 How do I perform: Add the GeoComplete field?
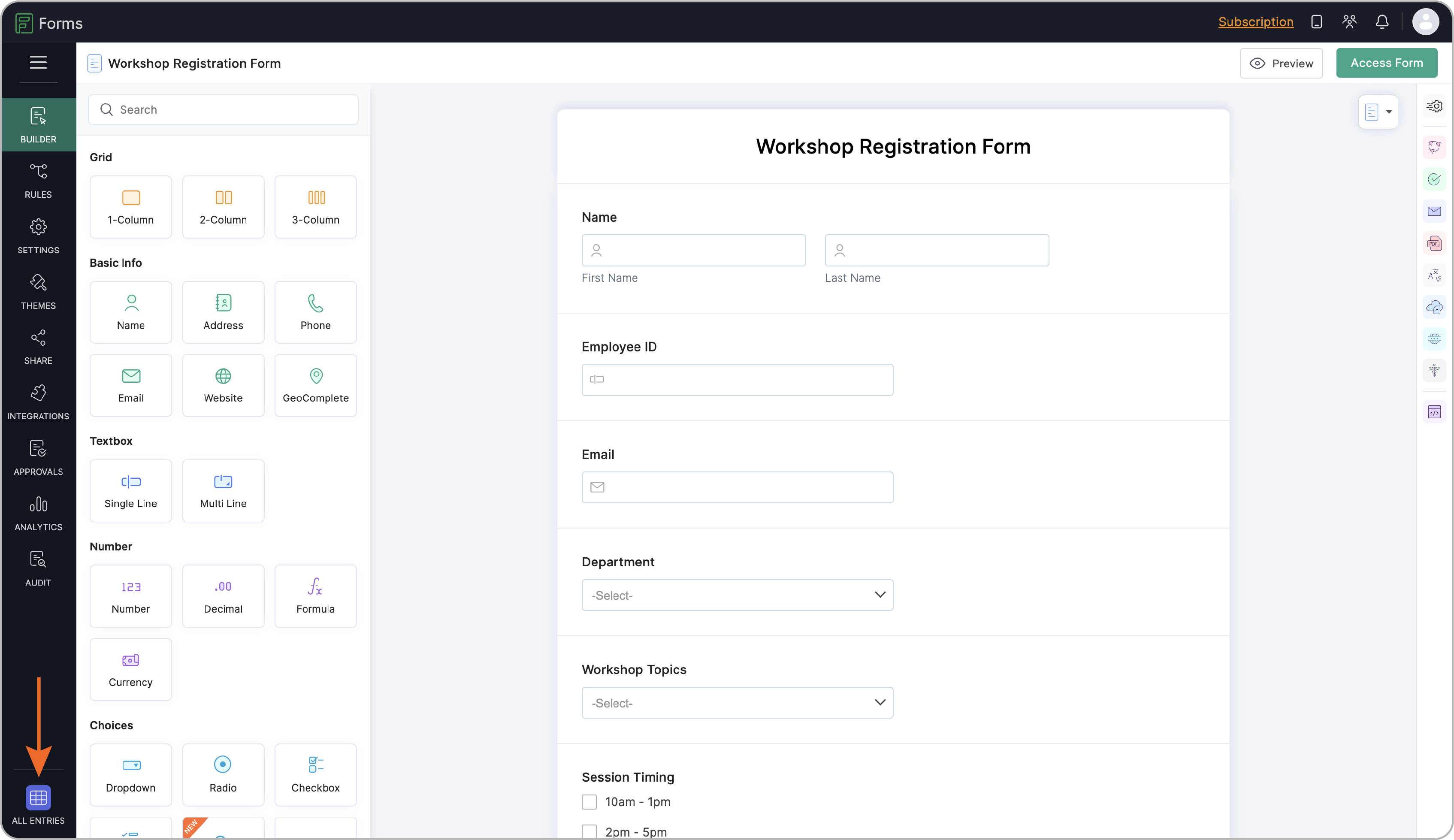[316, 385]
